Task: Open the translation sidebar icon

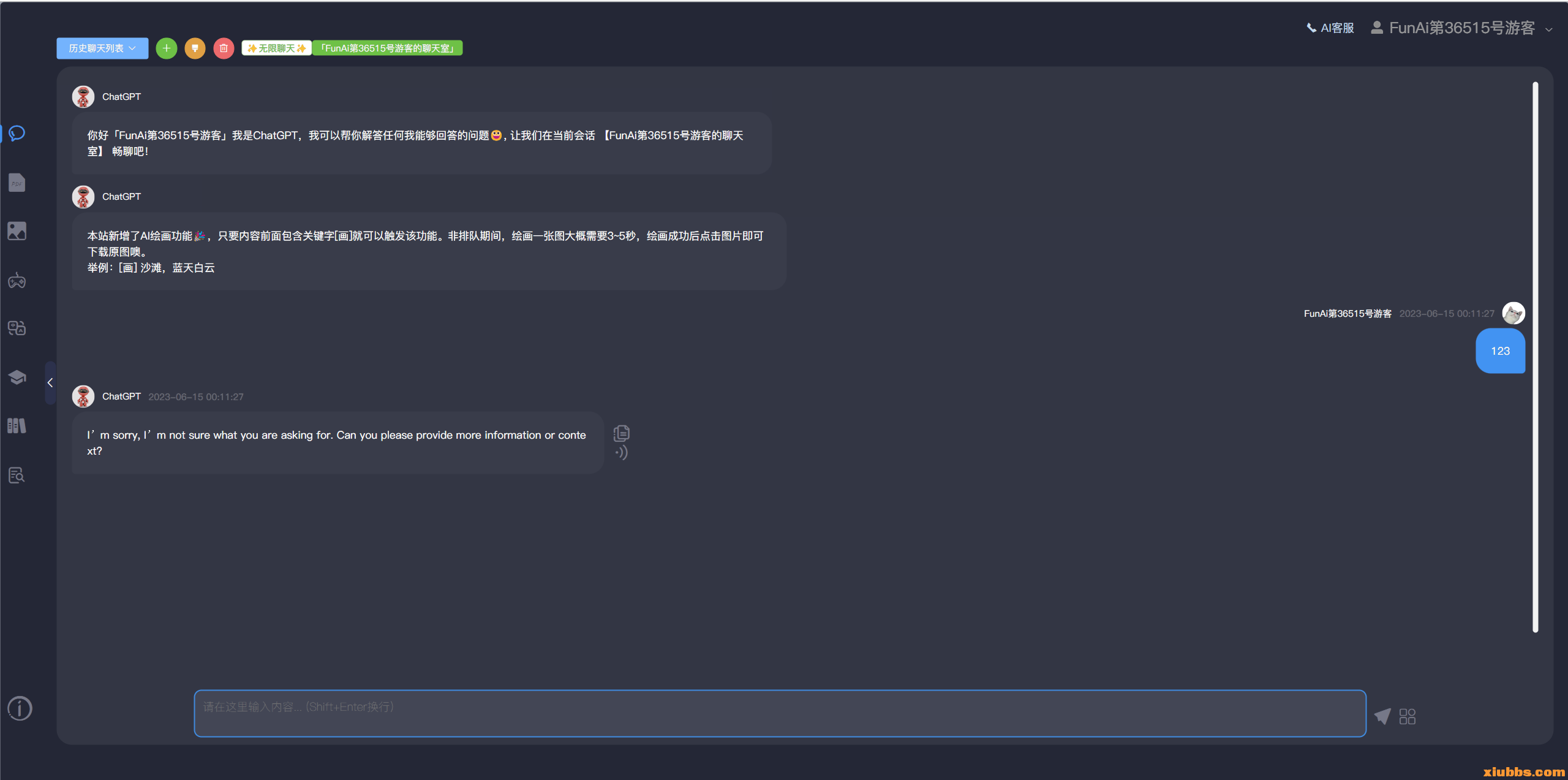Action: point(17,328)
